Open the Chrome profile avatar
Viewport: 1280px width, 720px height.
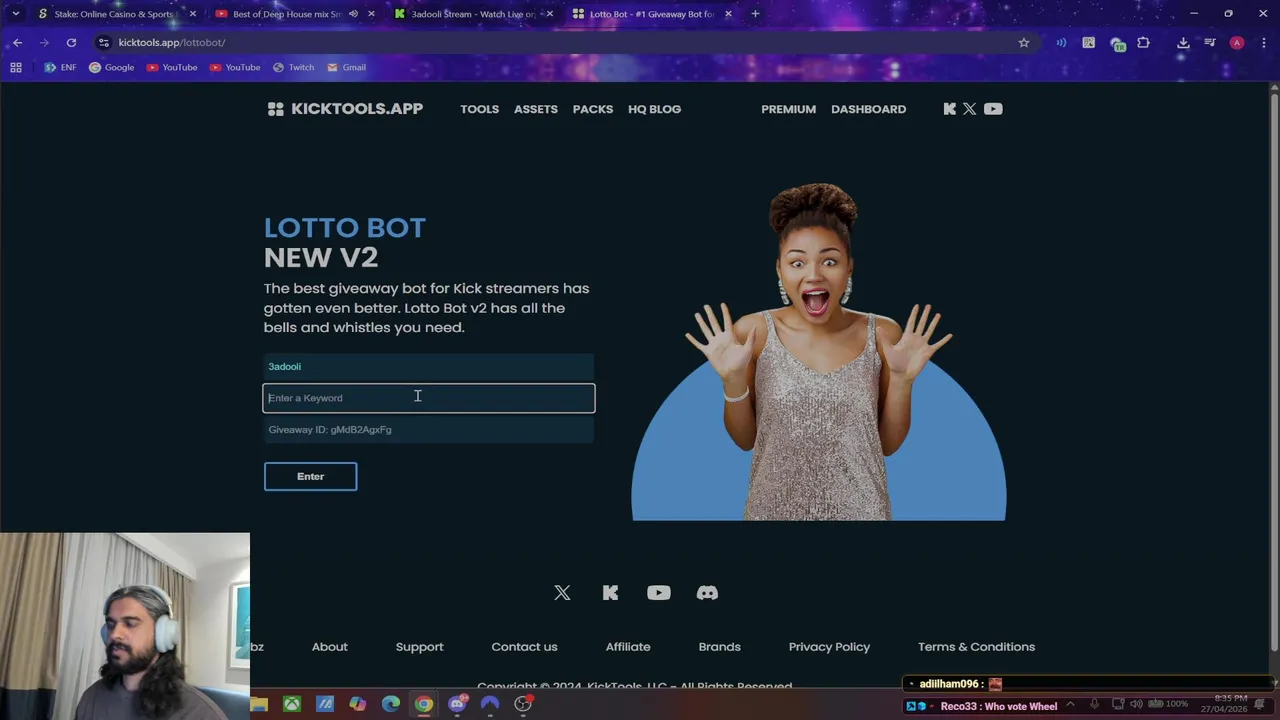(1237, 43)
